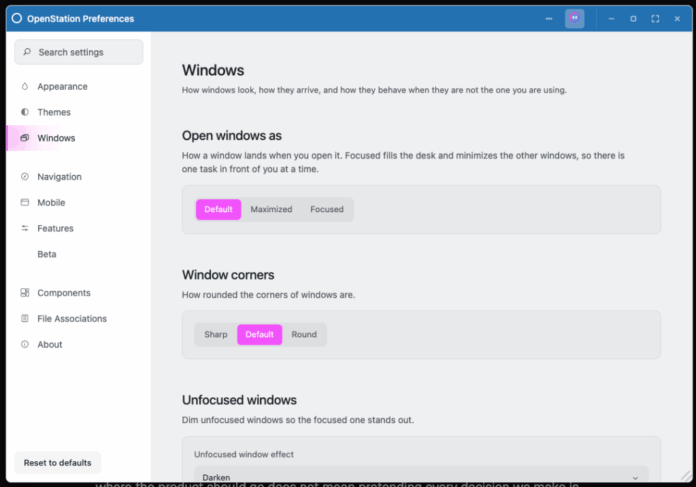Screen dimensions: 696x487
Task: Click the Themes half-circle icon
Action: [25, 112]
